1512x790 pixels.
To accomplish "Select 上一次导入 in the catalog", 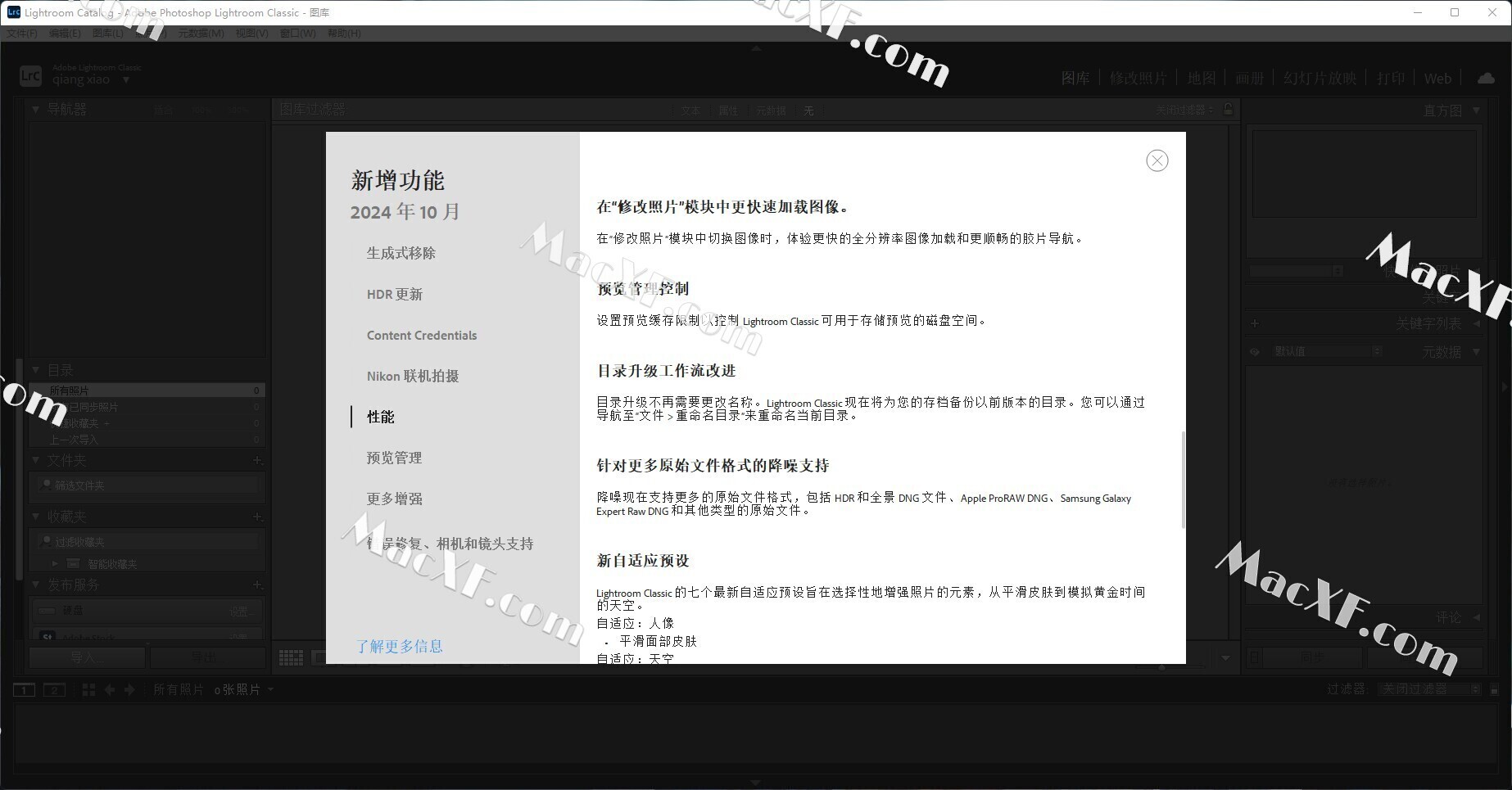I will click(x=147, y=440).
